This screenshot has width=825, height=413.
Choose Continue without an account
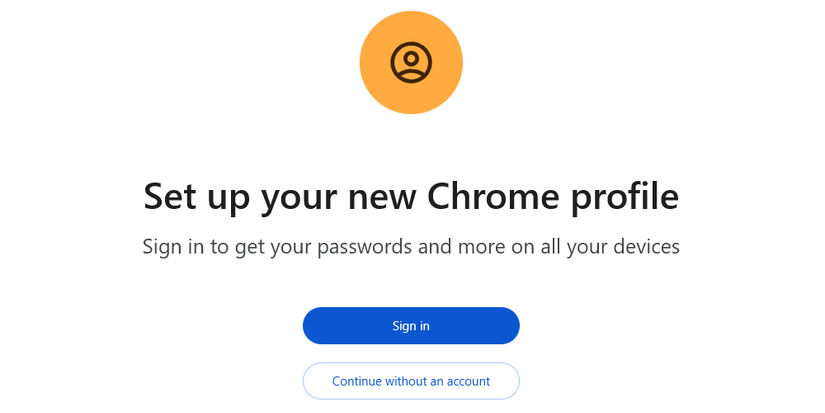tap(411, 381)
